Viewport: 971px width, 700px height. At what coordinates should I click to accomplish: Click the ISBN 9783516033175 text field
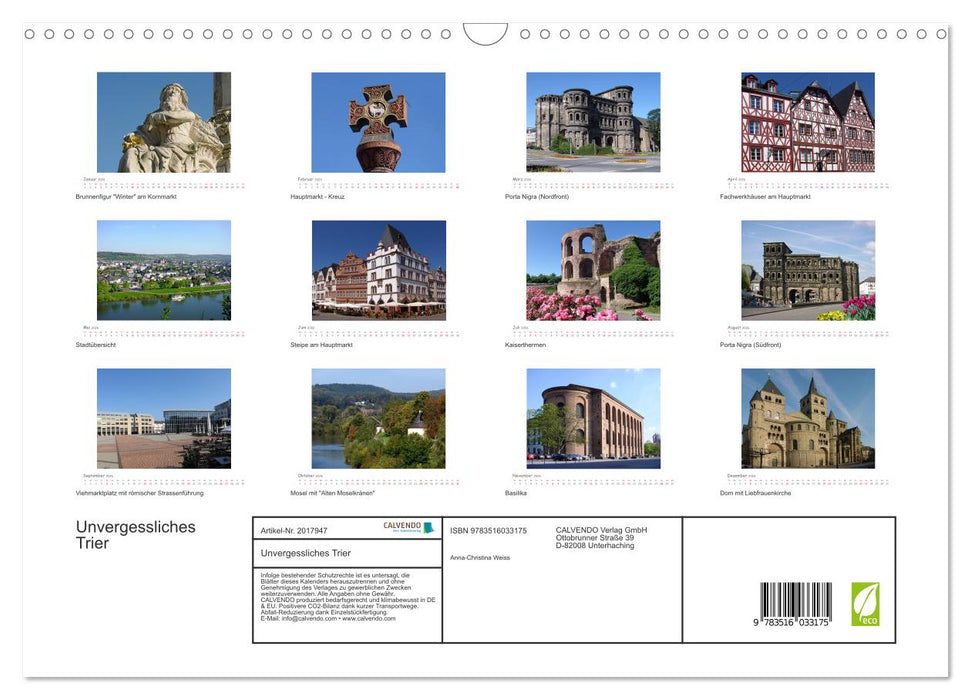point(487,530)
